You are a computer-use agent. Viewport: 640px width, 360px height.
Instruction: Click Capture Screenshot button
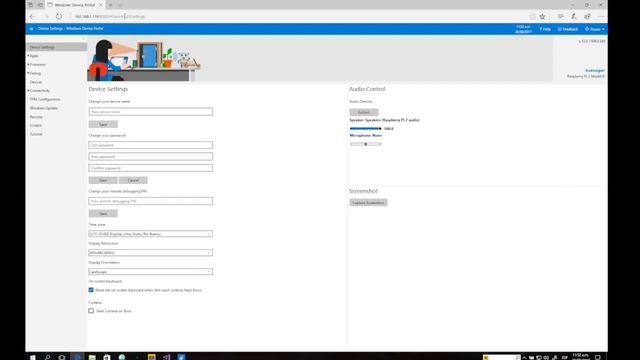(368, 202)
